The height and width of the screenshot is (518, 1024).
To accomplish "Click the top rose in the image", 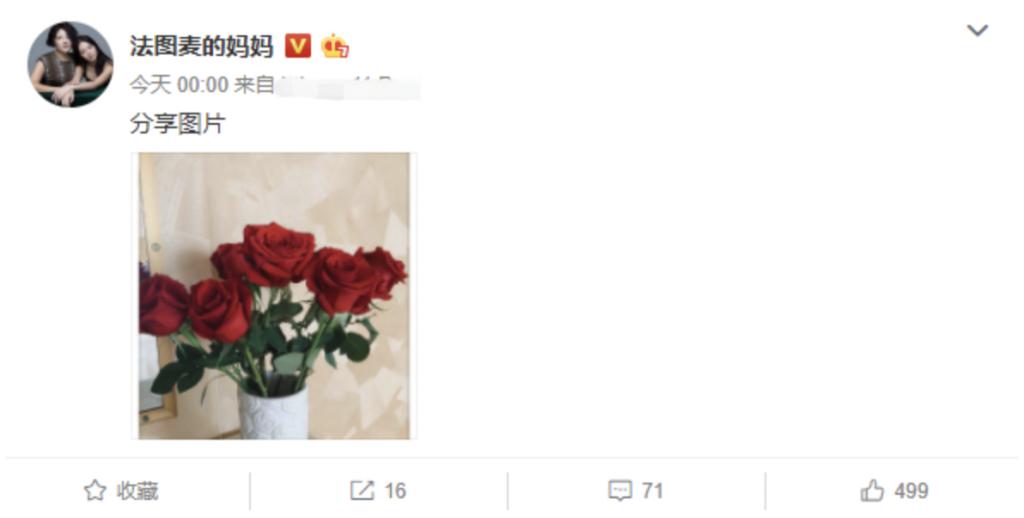I will [278, 253].
